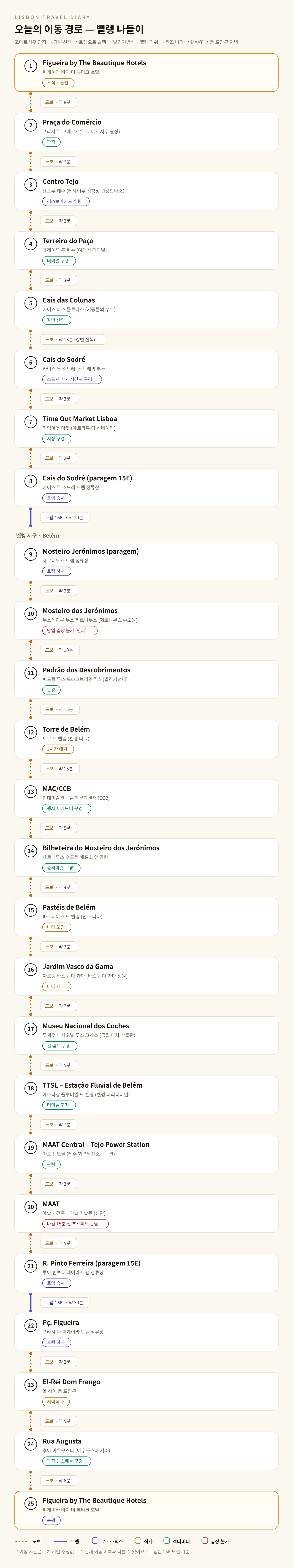Viewport: 293px width, 1568px height.
Task: Click the circle marker numbered 25
Action: 30,1503
